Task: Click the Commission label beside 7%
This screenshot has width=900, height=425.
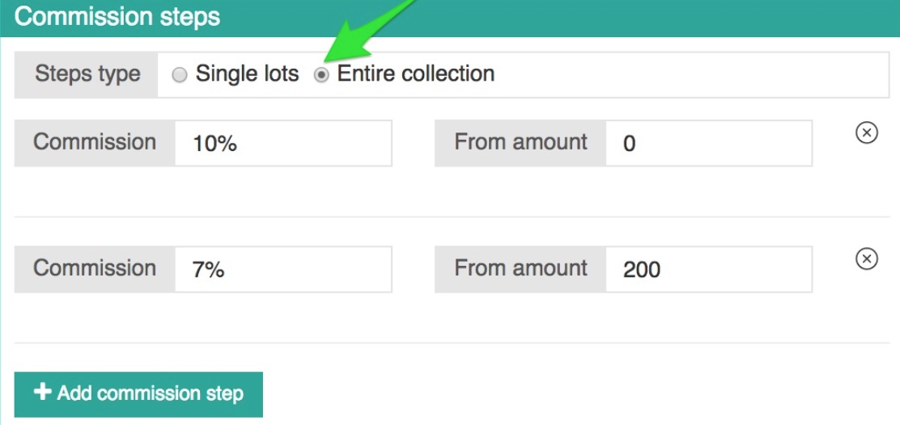Action: 95,269
